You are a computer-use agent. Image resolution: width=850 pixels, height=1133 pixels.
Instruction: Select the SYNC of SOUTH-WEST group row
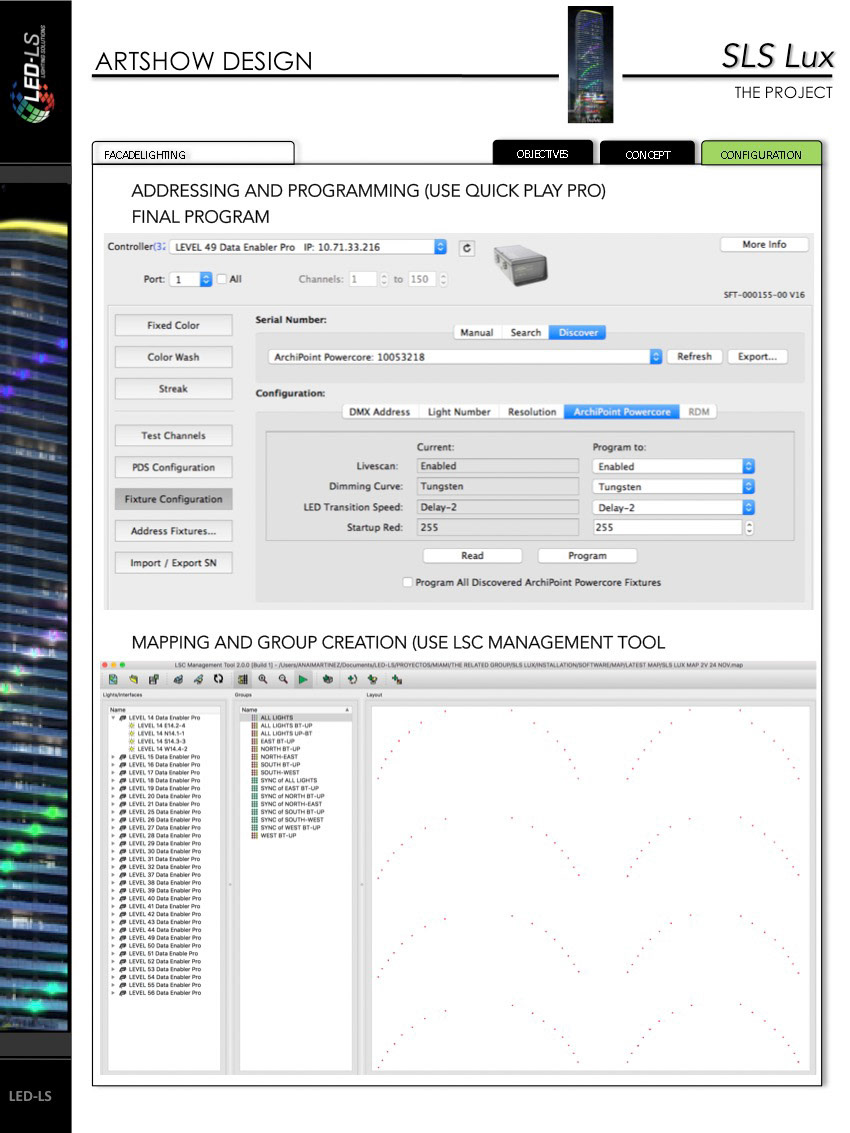tap(296, 819)
